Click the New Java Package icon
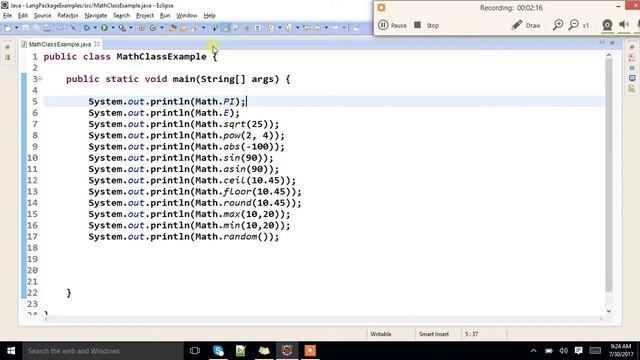 (141, 28)
